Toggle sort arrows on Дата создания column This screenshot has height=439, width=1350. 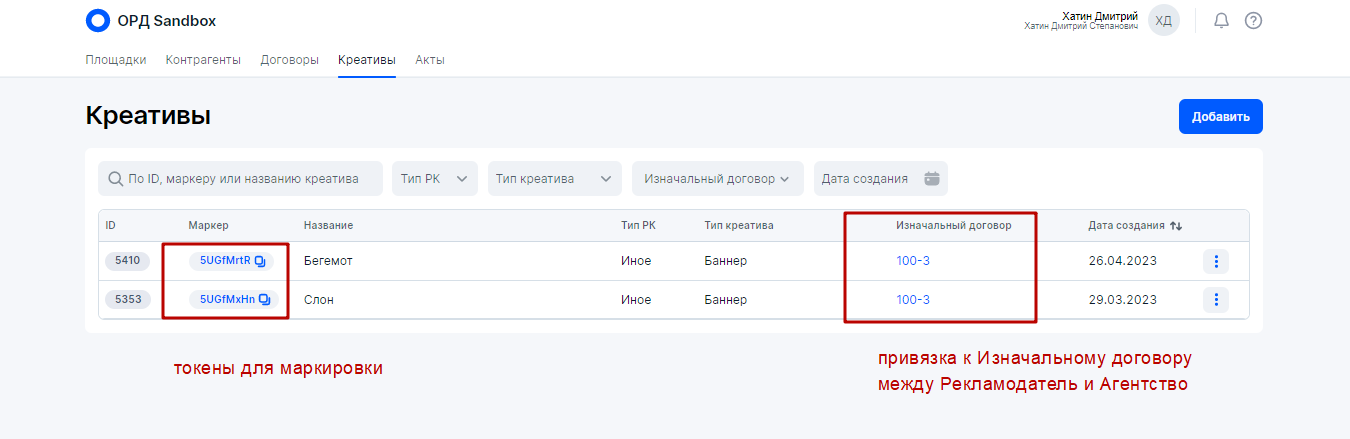pyautogui.click(x=1176, y=226)
